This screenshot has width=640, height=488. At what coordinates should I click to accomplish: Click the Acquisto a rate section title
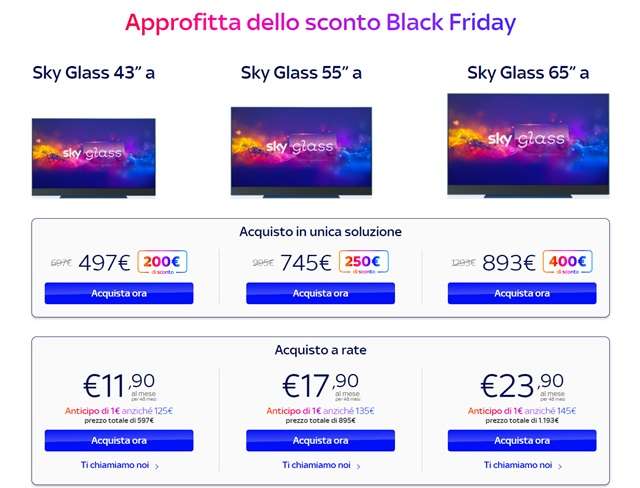pos(320,350)
